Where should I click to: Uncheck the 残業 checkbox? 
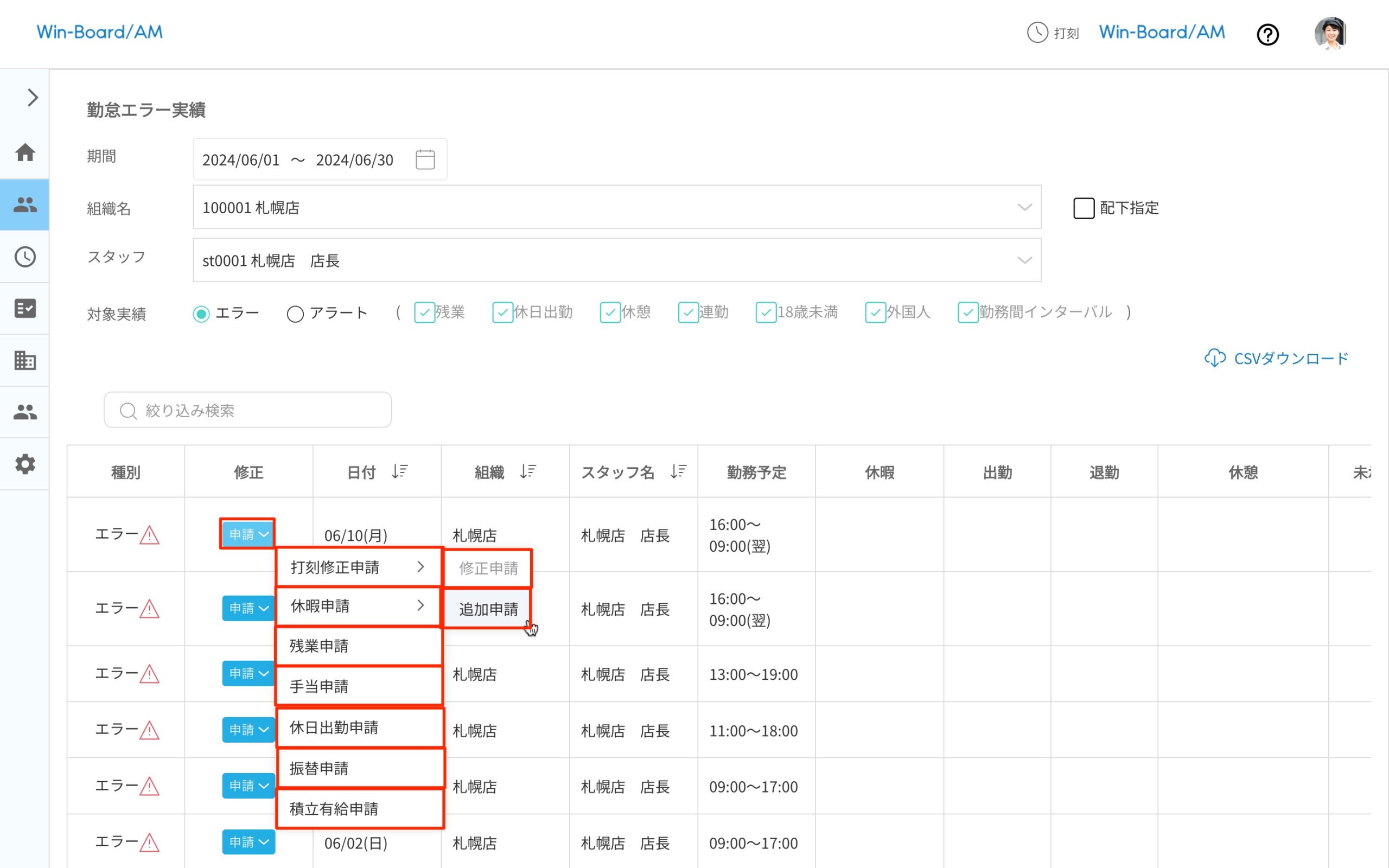click(424, 313)
